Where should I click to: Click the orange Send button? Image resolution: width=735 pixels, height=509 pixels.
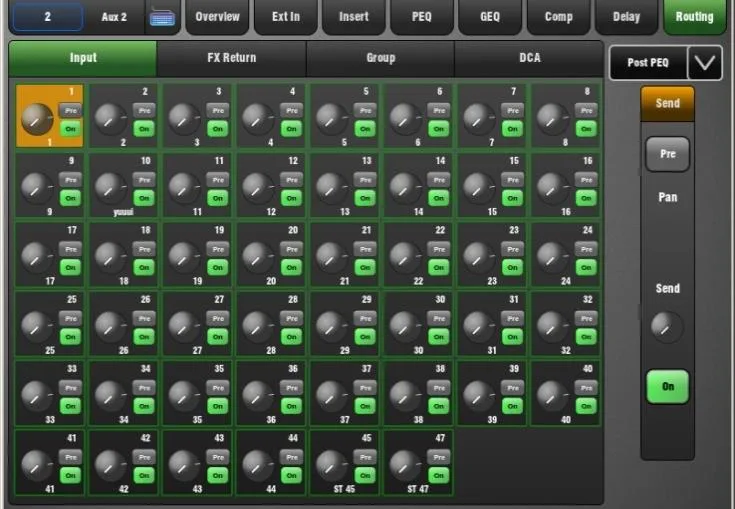pos(668,104)
